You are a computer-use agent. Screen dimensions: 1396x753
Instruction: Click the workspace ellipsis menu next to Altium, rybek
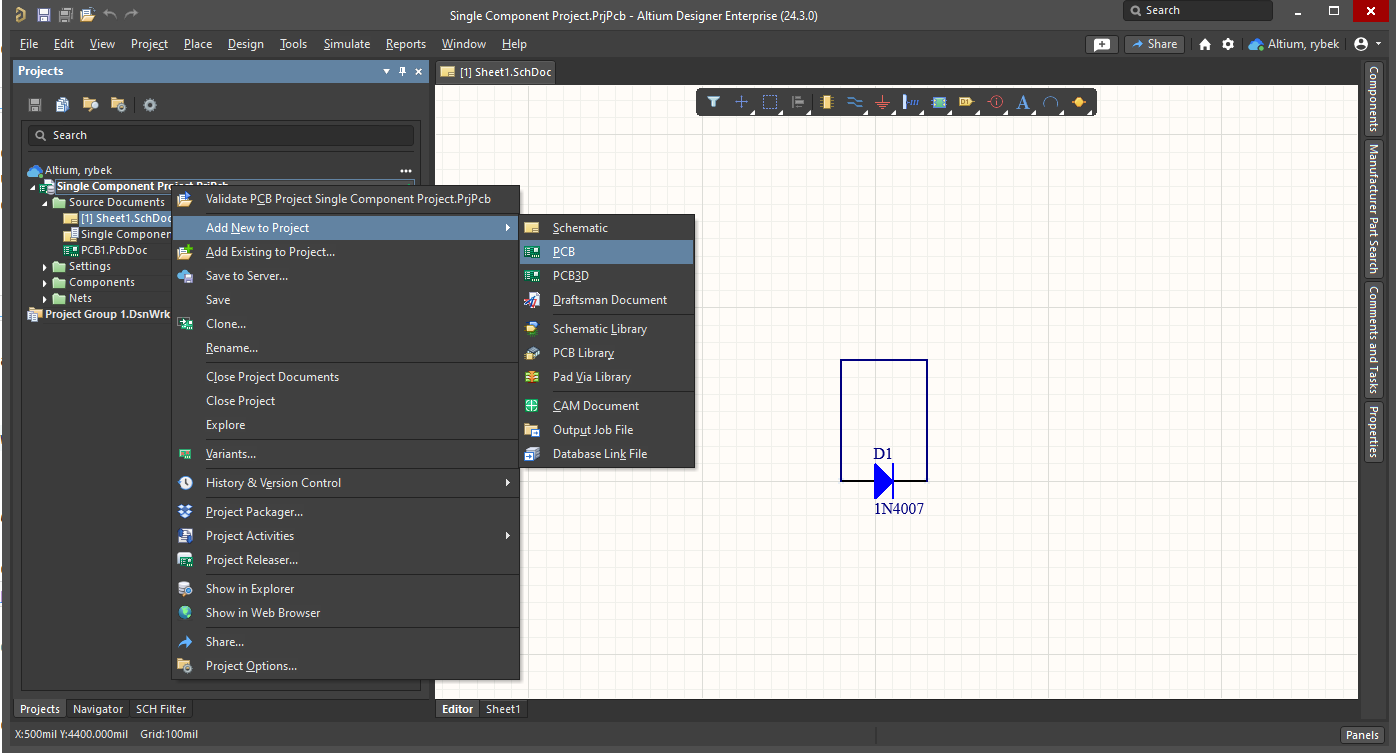coord(406,171)
